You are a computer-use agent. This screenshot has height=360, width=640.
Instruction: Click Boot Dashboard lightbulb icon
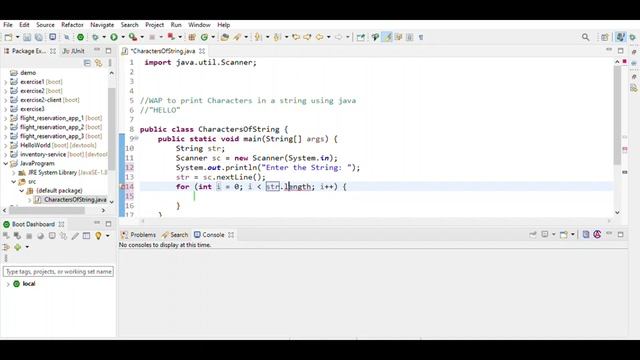tap(98, 236)
